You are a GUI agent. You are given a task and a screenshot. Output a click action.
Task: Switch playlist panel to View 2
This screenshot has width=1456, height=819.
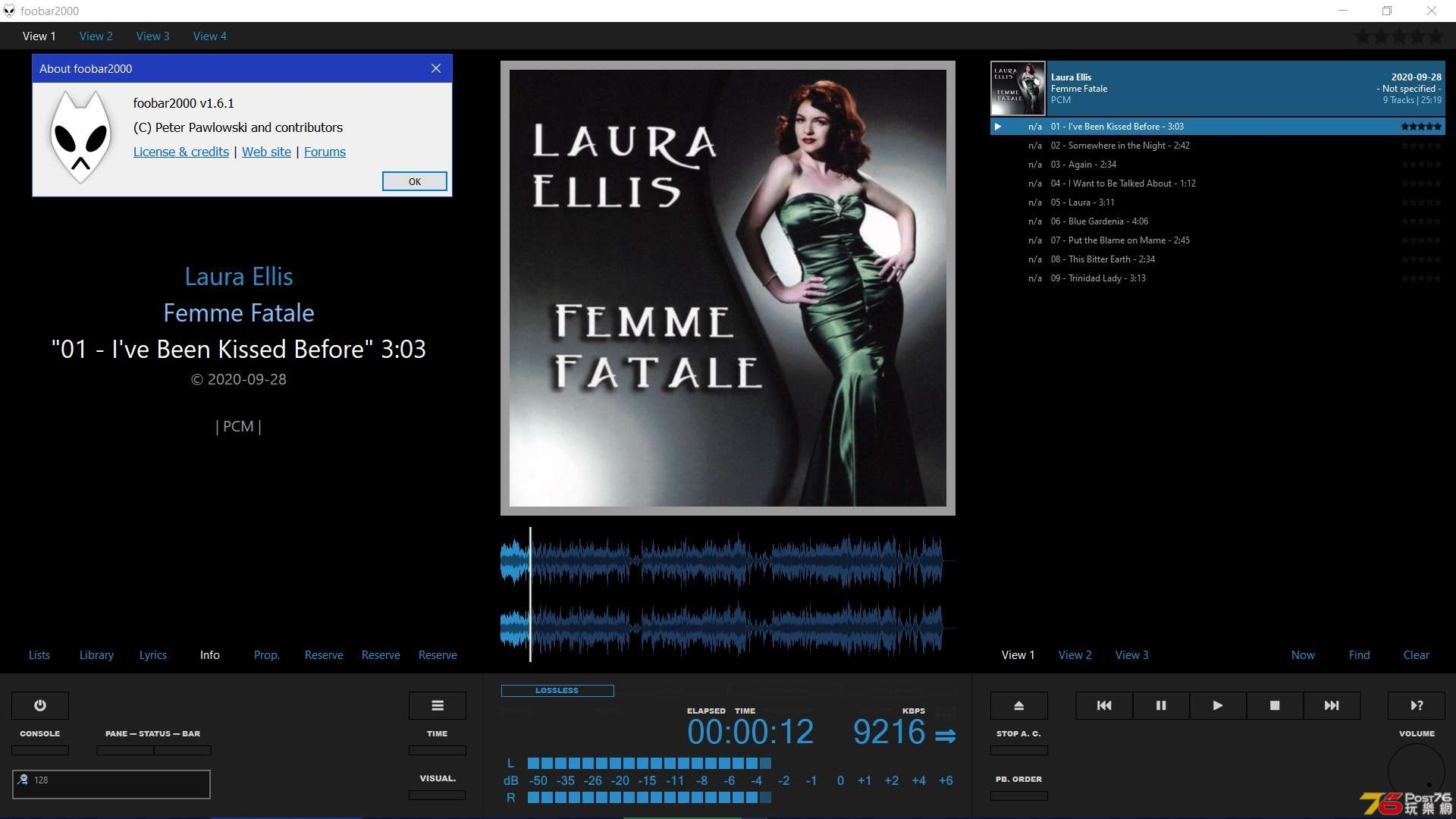point(1075,655)
